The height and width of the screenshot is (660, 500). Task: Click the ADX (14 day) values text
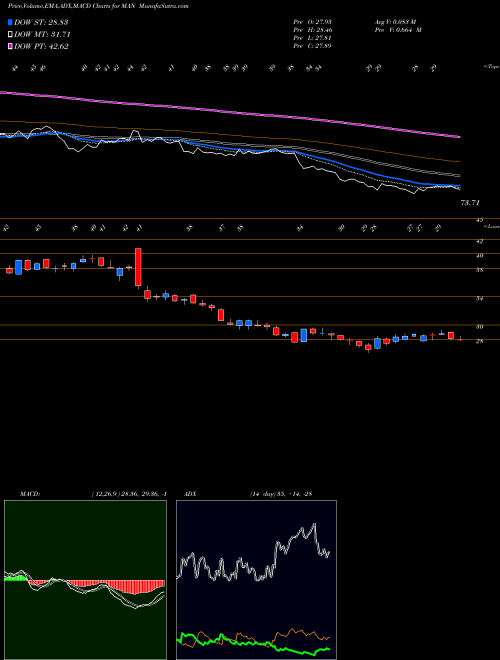click(281, 494)
